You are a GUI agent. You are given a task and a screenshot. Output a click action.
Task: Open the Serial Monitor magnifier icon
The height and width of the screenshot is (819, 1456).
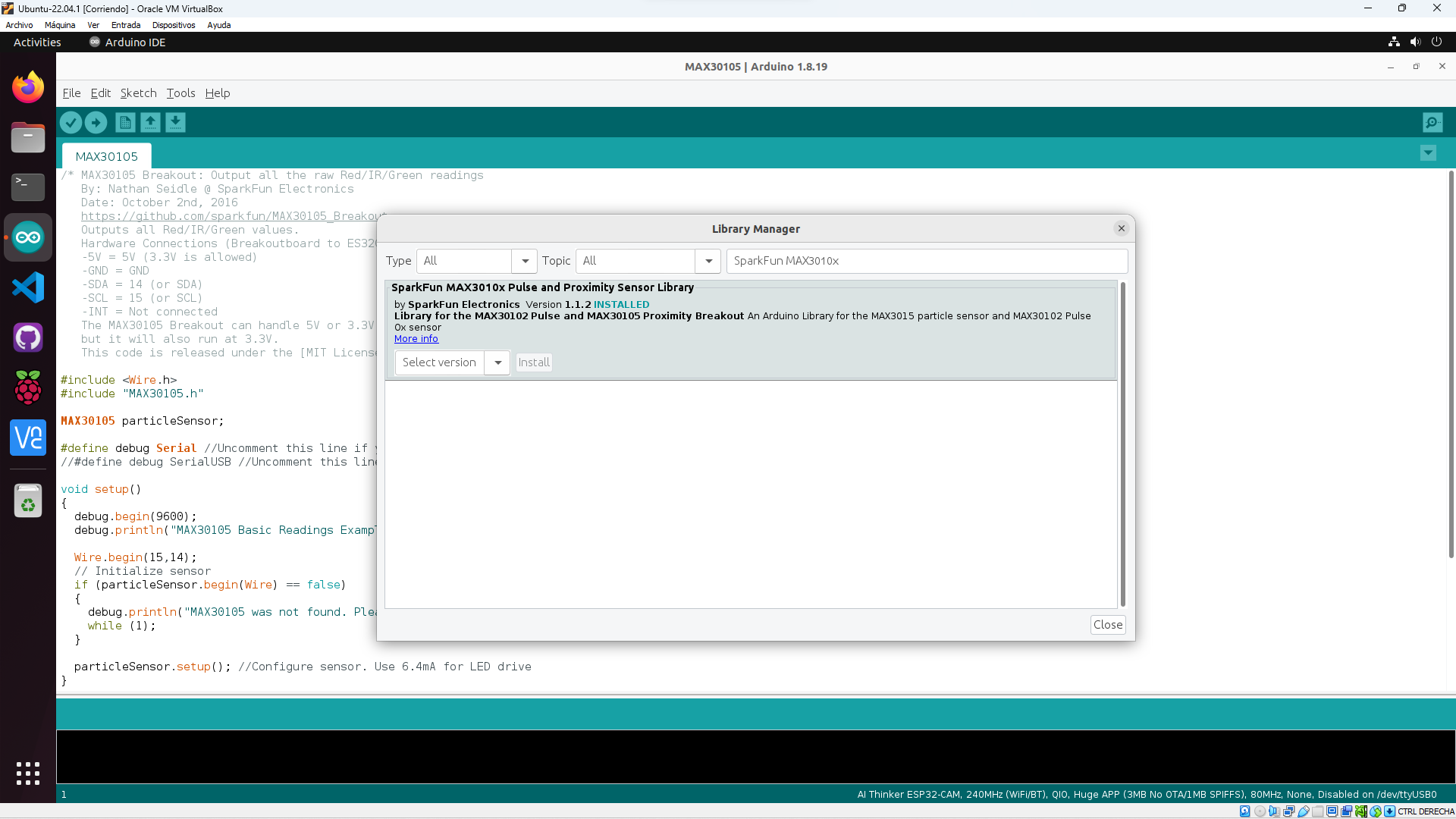pos(1432,122)
